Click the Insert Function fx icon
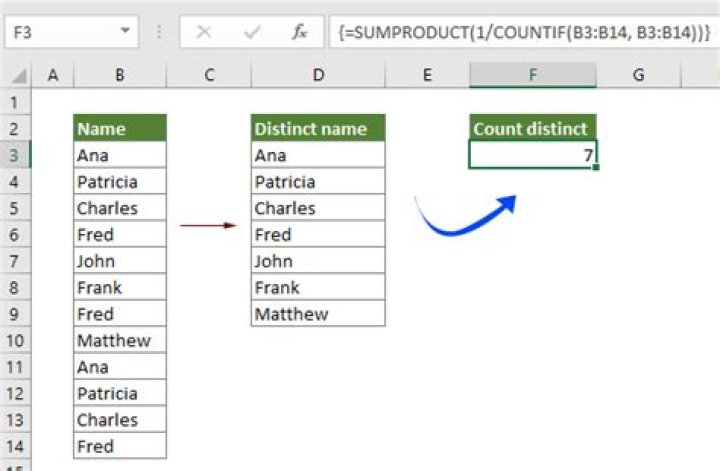Screen dimensions: 720x471 coord(299,32)
